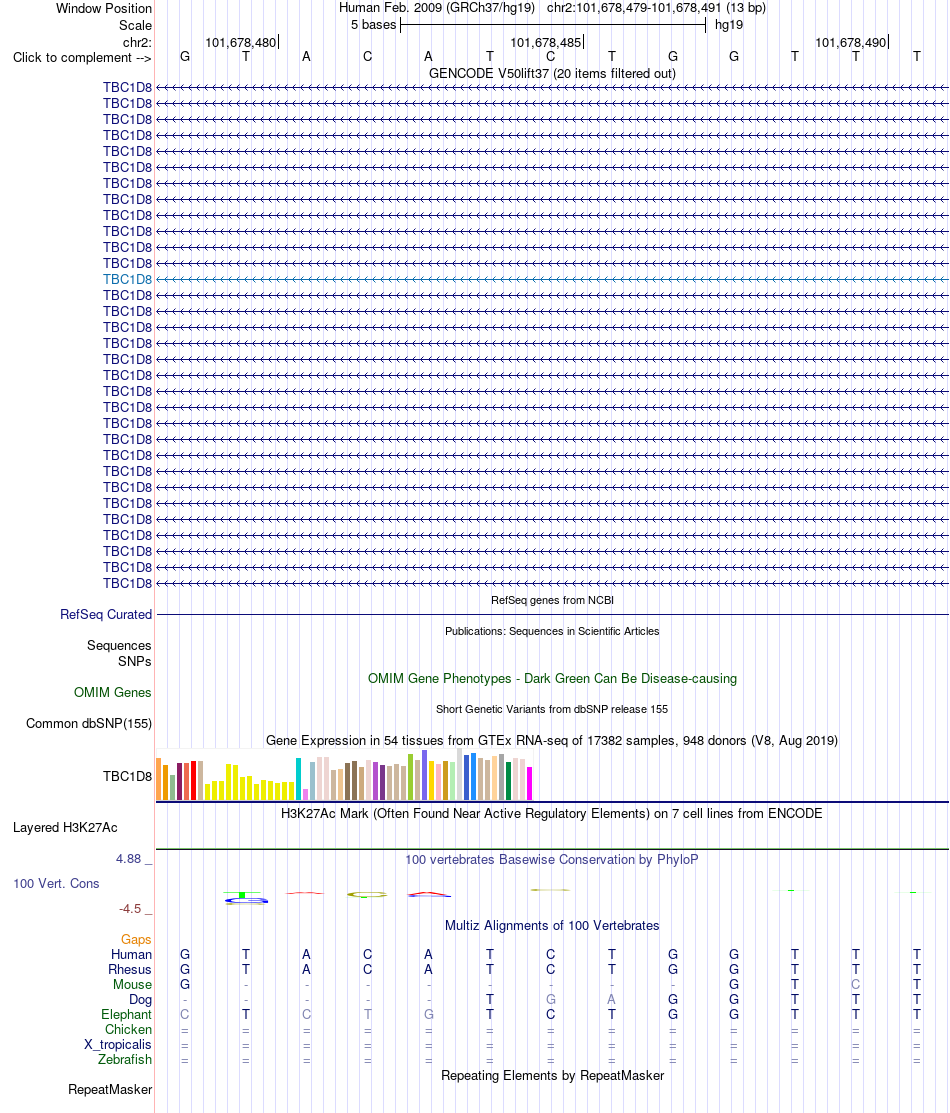Click the 'RepeatMasker' track label
950x1113 pixels.
pos(110,1090)
